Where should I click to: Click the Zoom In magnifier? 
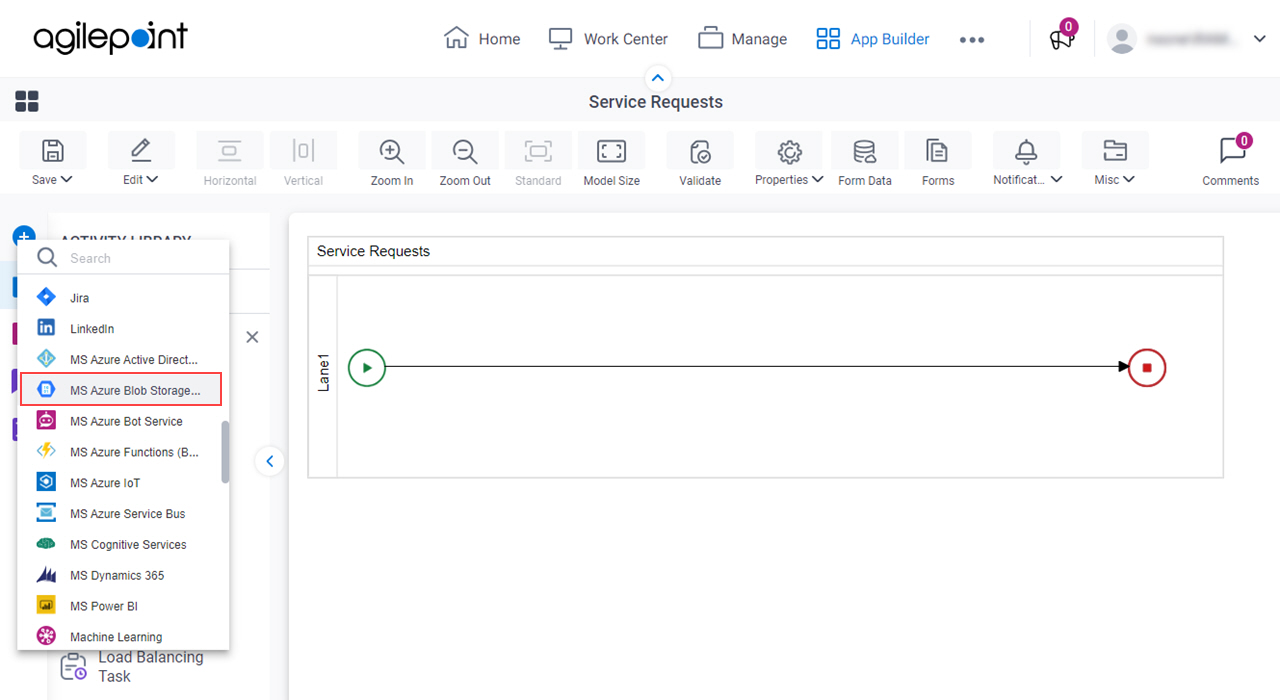point(391,151)
